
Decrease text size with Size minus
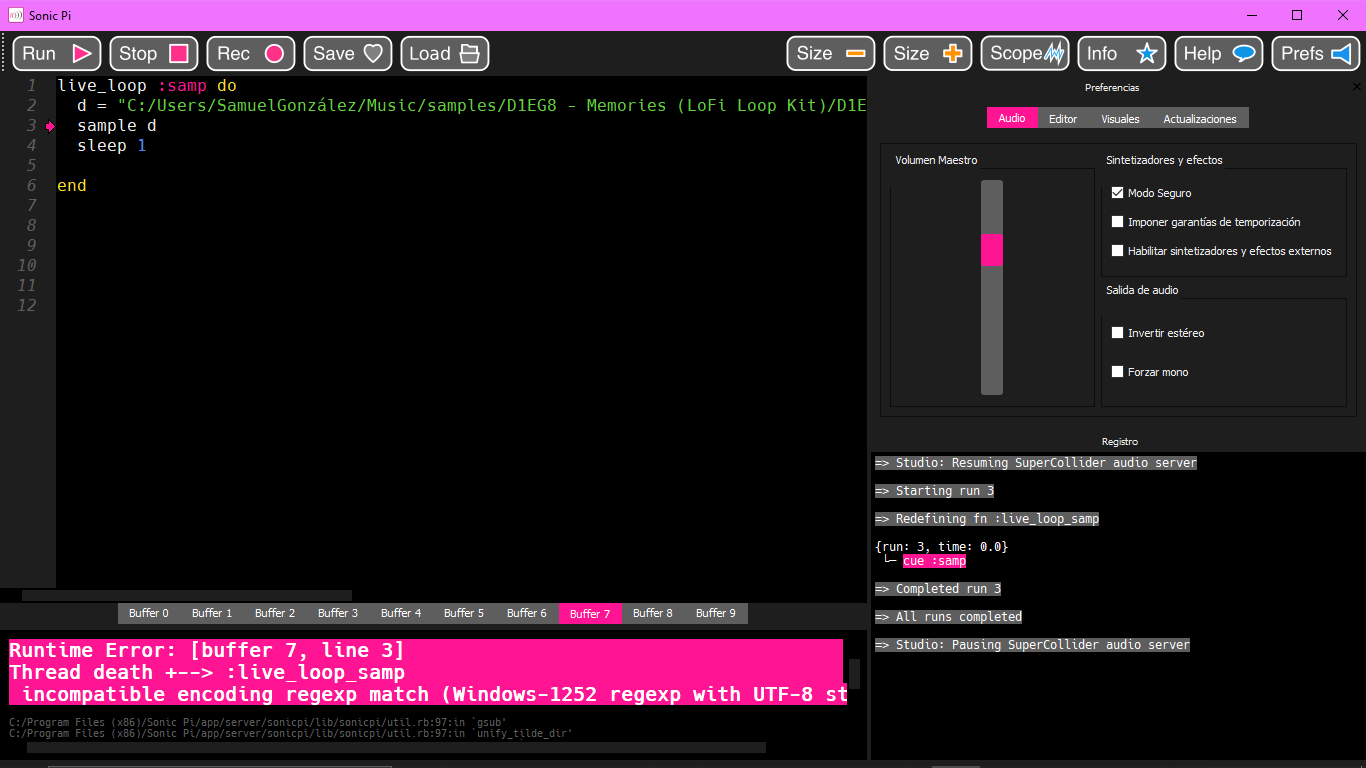831,54
